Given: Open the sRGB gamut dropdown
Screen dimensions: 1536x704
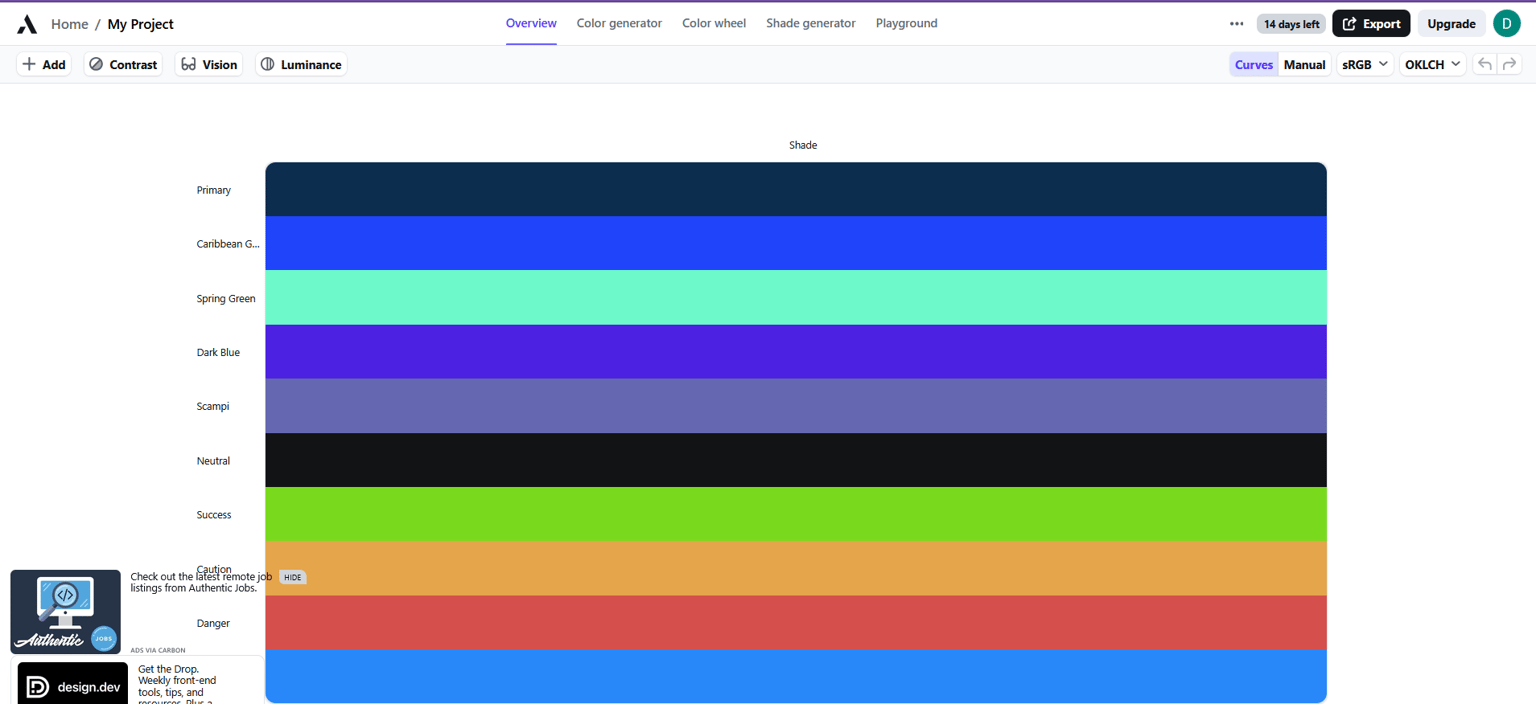Looking at the screenshot, I should click(1365, 64).
